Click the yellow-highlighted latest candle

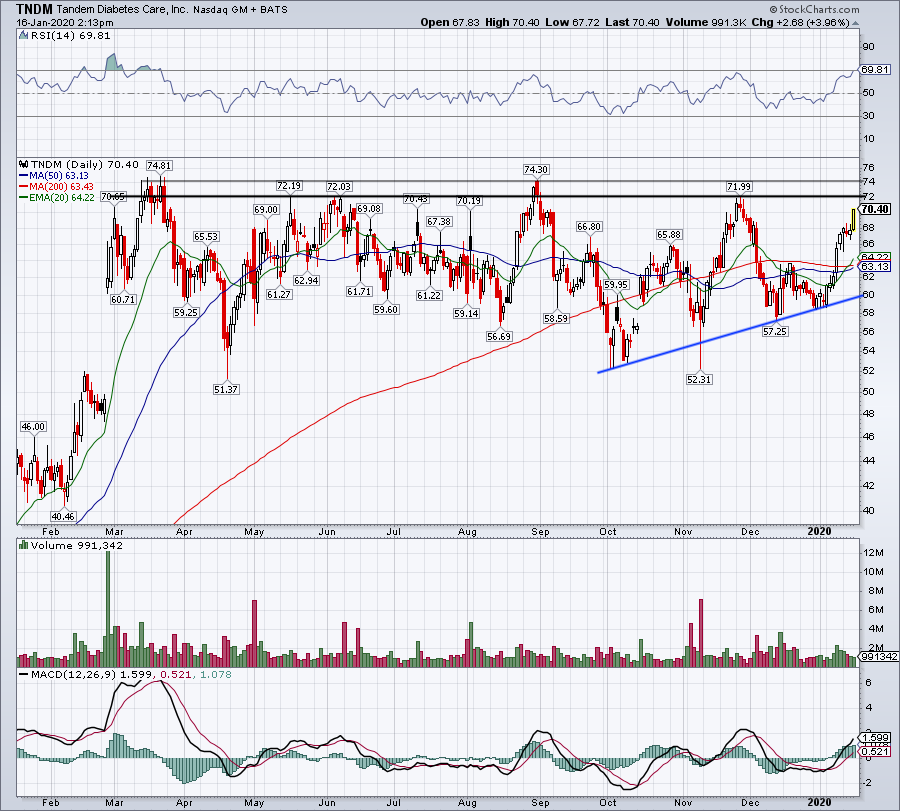[x=854, y=220]
